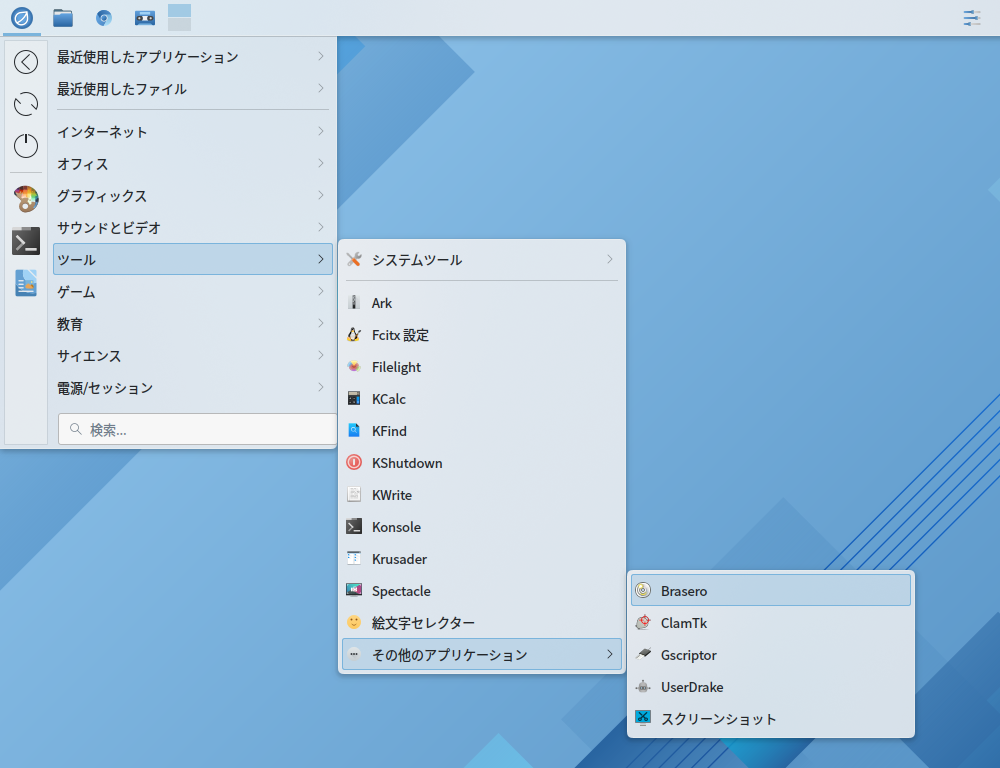Open the サイエンス category
The height and width of the screenshot is (768, 1000).
[193, 355]
